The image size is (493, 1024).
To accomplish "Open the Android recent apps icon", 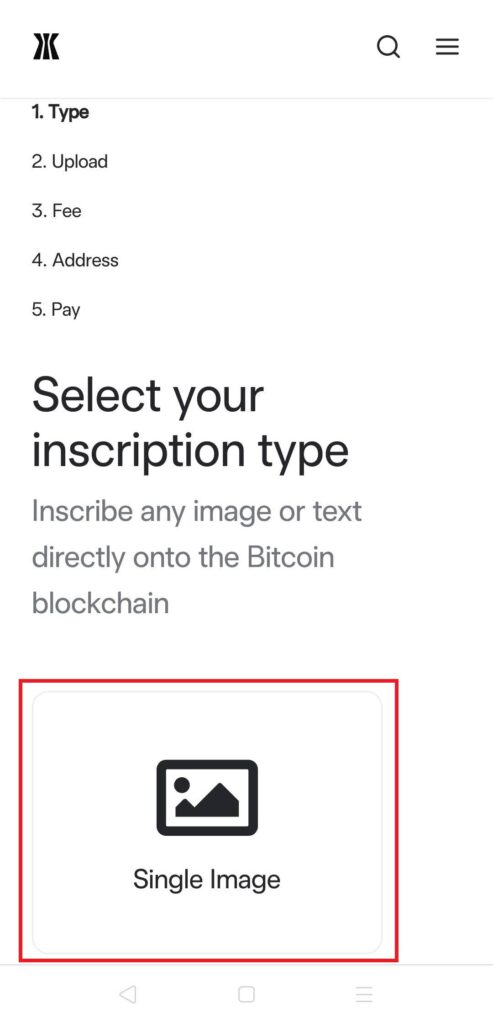I will pos(364,995).
